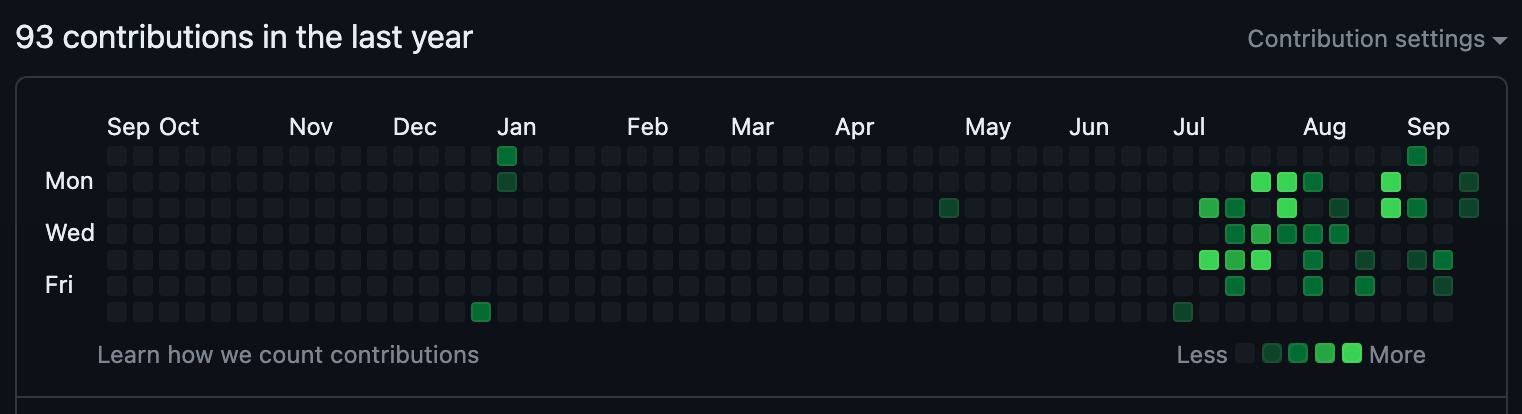Select Monday cell in the Aug label column

pos(1313,182)
